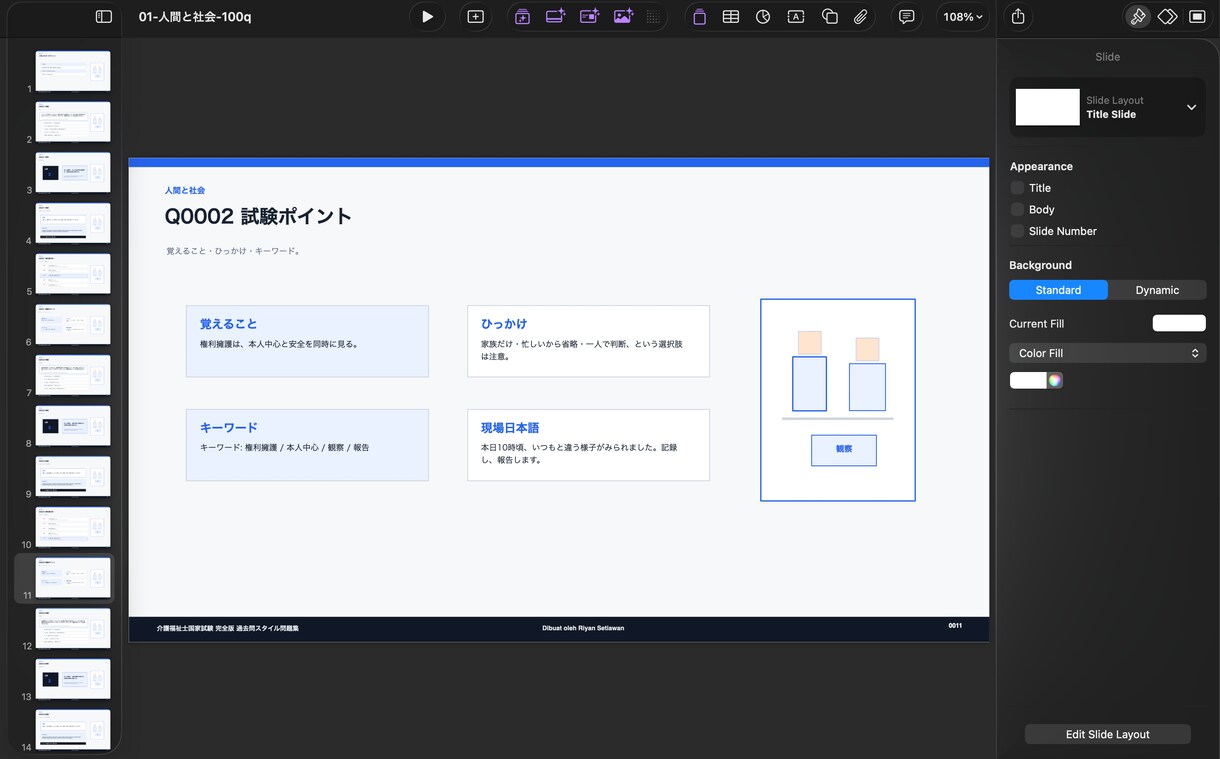Click the 人間と社会 label on the slide
Image resolution: width=1220 pixels, height=759 pixels.
(x=185, y=190)
